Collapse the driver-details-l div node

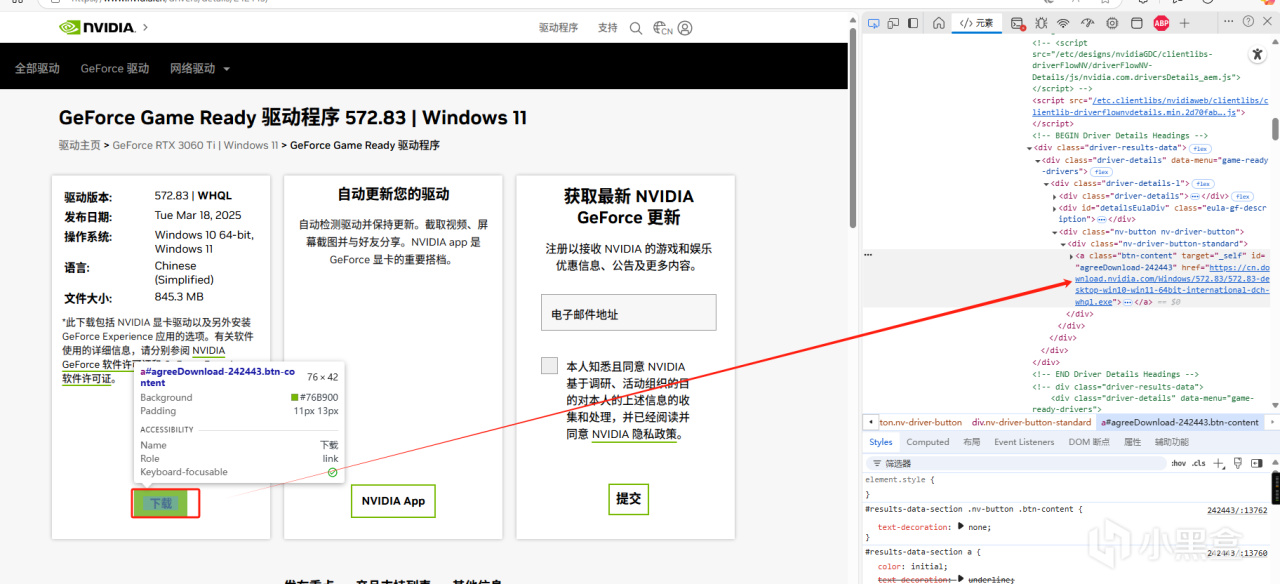[x=1046, y=184]
